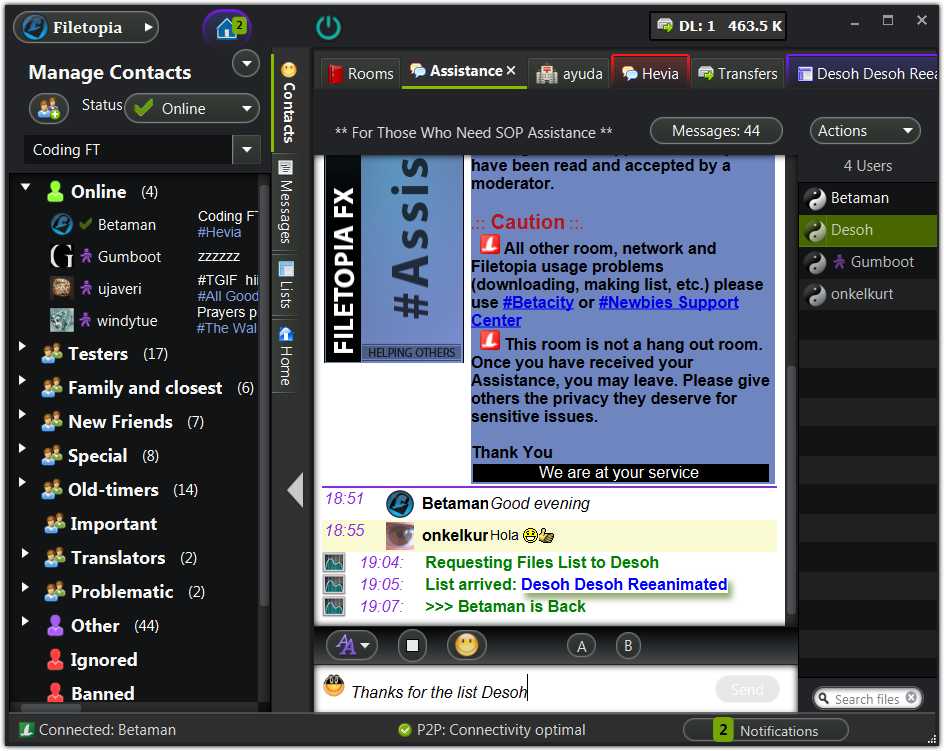Select Desoh in the room users list
944x751 pixels.
pyautogui.click(x=868, y=230)
